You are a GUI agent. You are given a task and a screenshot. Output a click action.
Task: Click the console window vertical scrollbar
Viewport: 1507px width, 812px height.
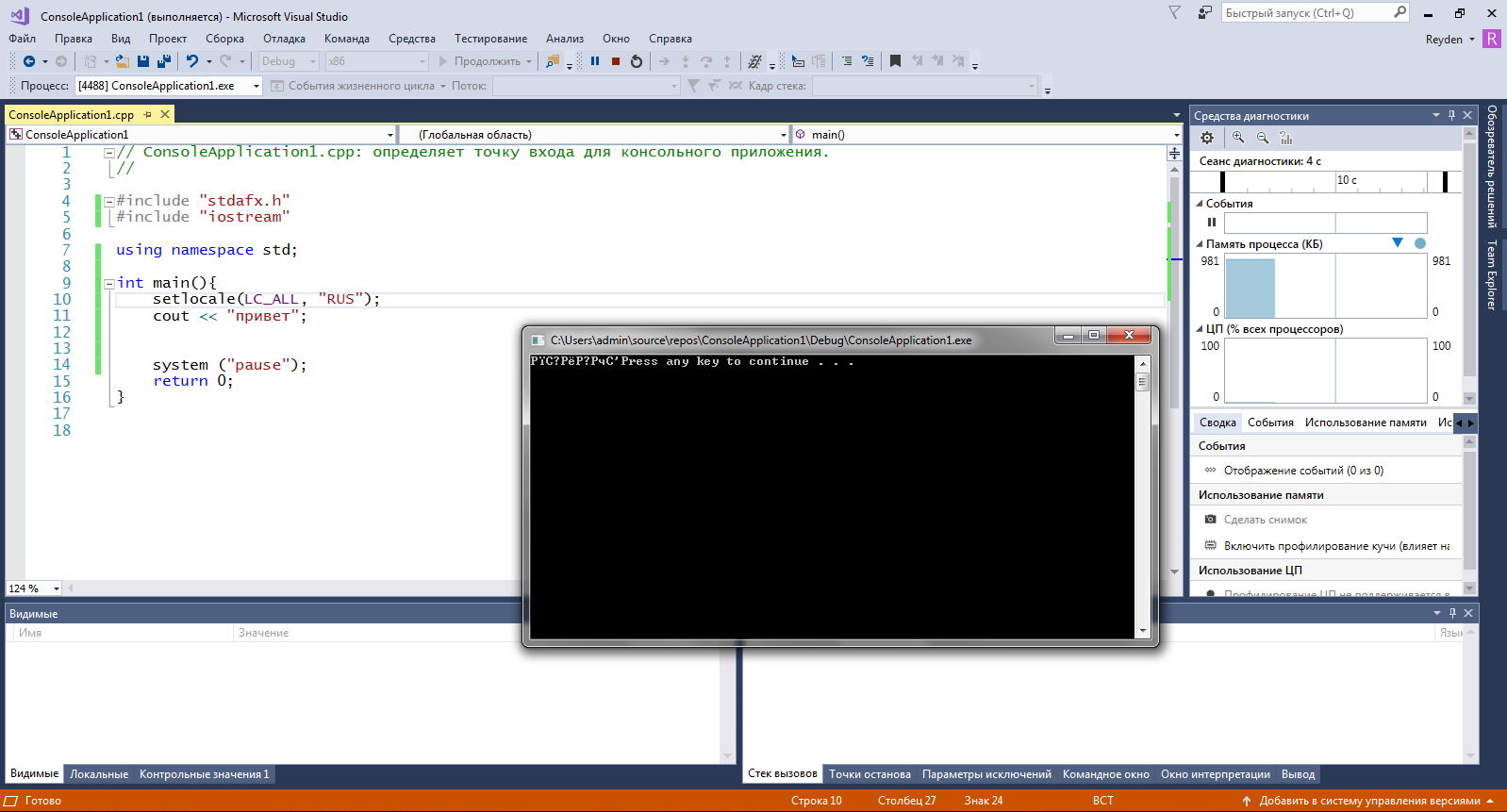click(1143, 497)
